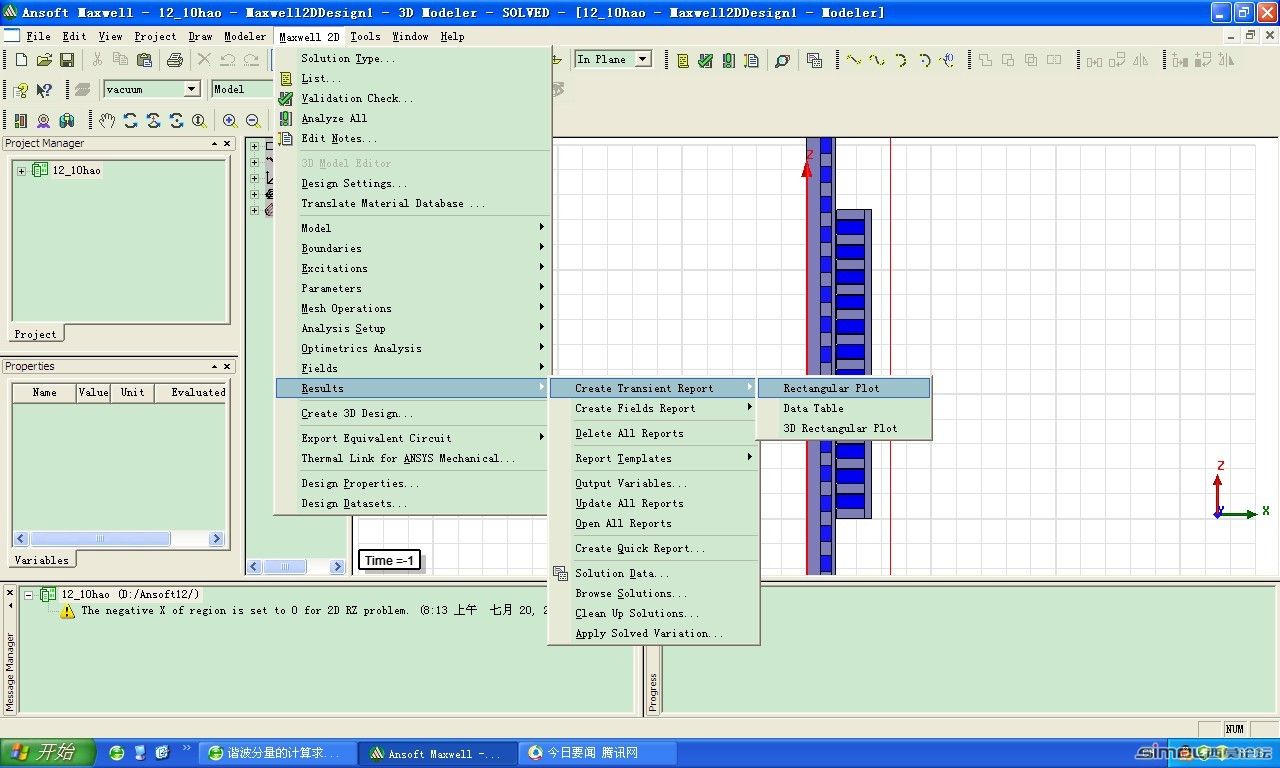The image size is (1280, 768).
Task: Choose Solution Type from the Maxwell 2D menu
Action: click(x=413, y=58)
